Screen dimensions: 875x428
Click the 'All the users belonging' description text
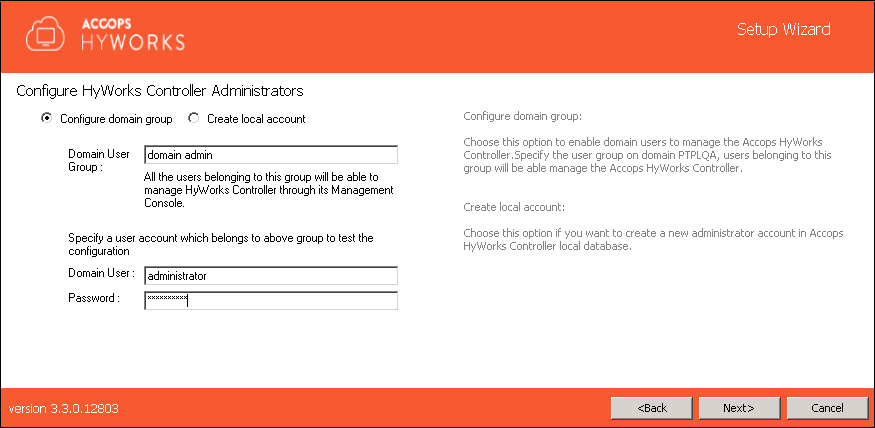[x=268, y=190]
